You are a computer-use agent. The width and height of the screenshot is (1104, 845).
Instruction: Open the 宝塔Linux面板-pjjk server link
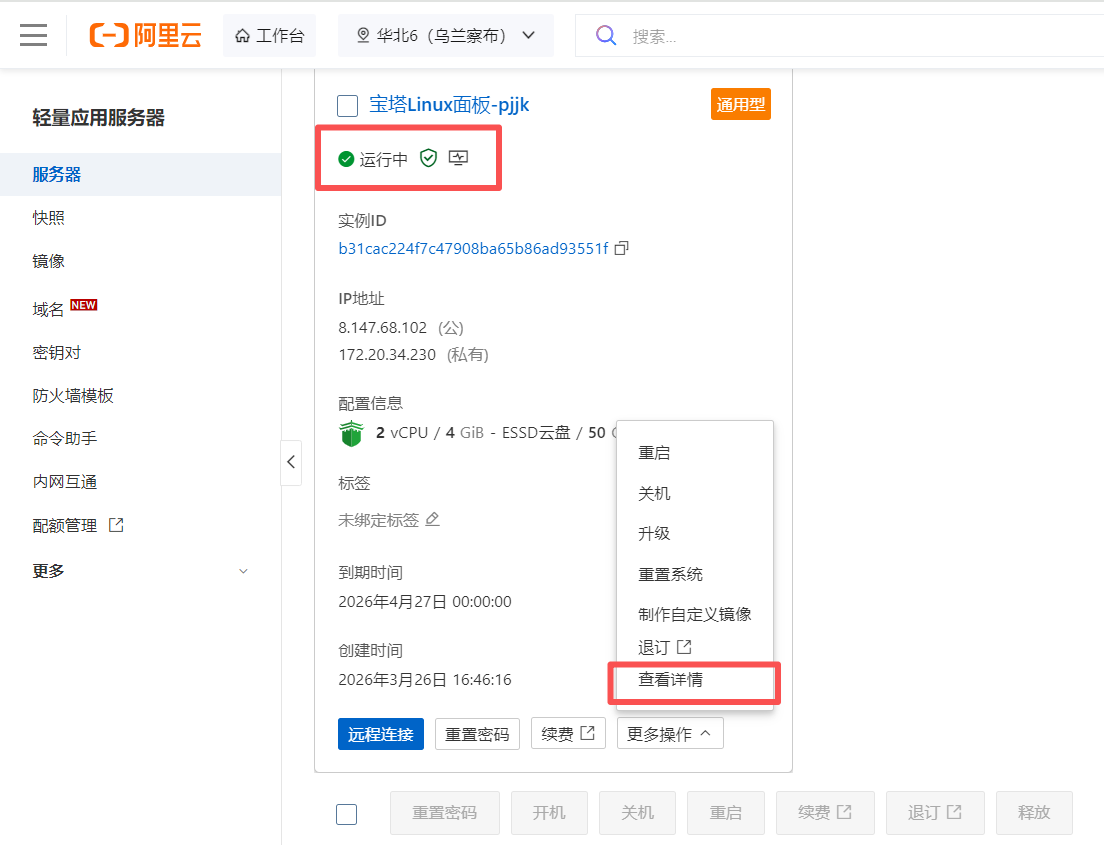point(449,105)
